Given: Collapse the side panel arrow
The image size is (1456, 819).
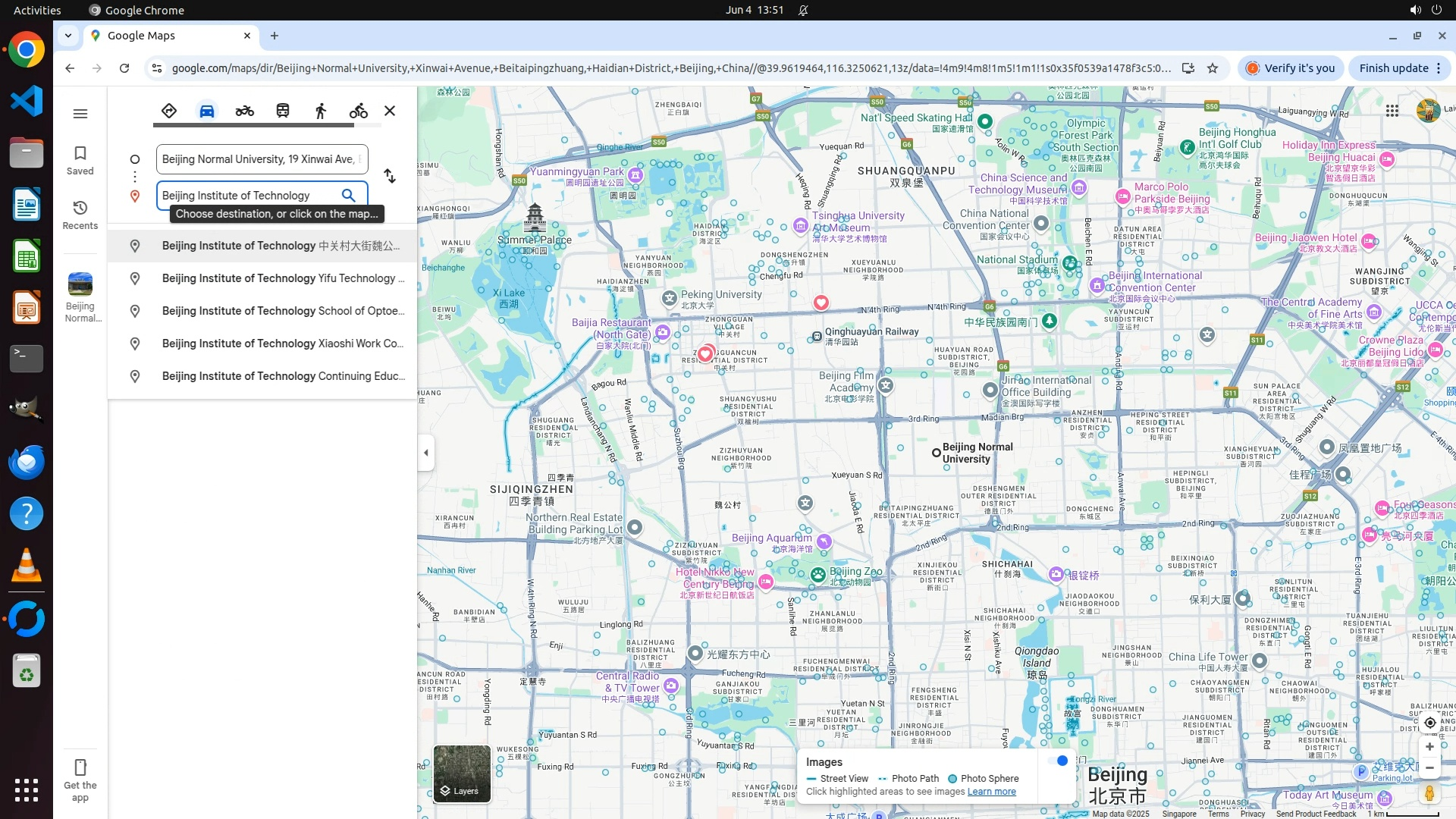Looking at the screenshot, I should [426, 453].
